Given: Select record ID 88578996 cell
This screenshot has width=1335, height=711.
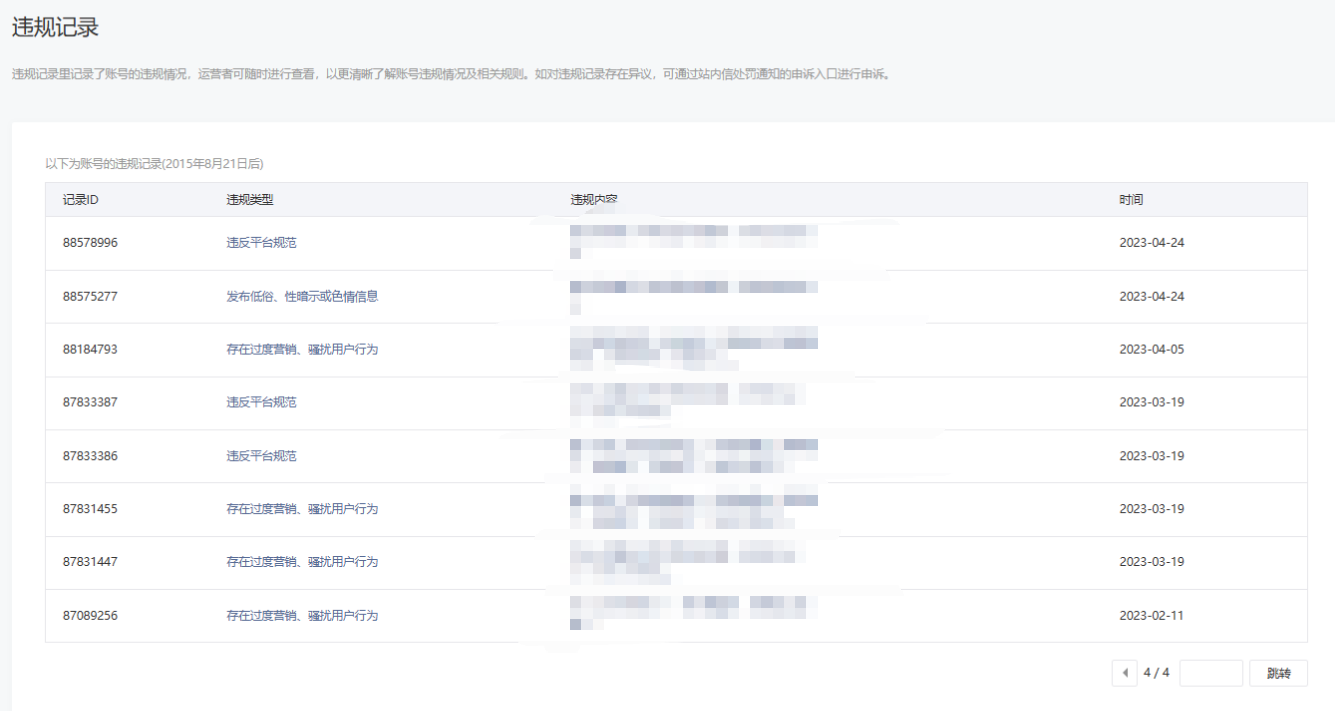Looking at the screenshot, I should pos(90,243).
